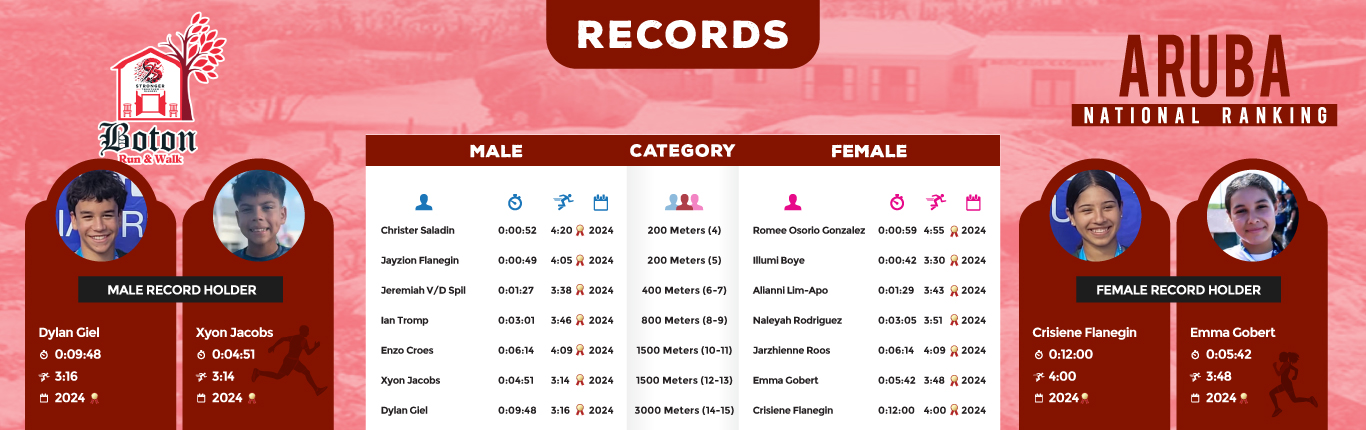Click the blue stopwatch icon in male column
1366x430 pixels.
(x=515, y=202)
